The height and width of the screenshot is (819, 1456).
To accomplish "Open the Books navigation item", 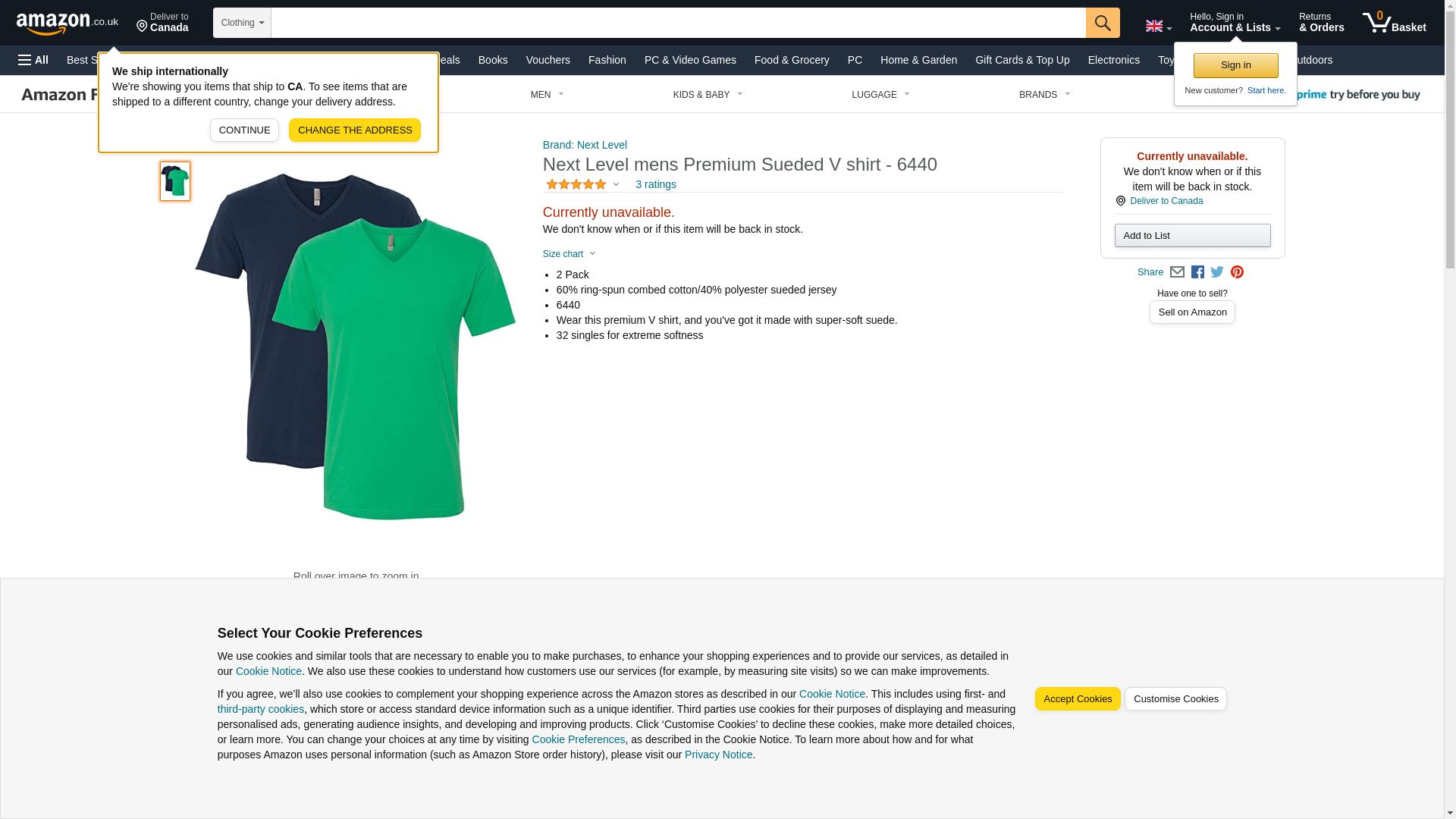I will (493, 60).
